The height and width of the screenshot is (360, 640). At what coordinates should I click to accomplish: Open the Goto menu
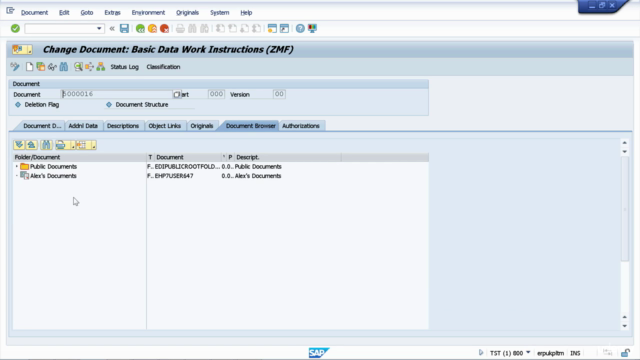(x=87, y=13)
